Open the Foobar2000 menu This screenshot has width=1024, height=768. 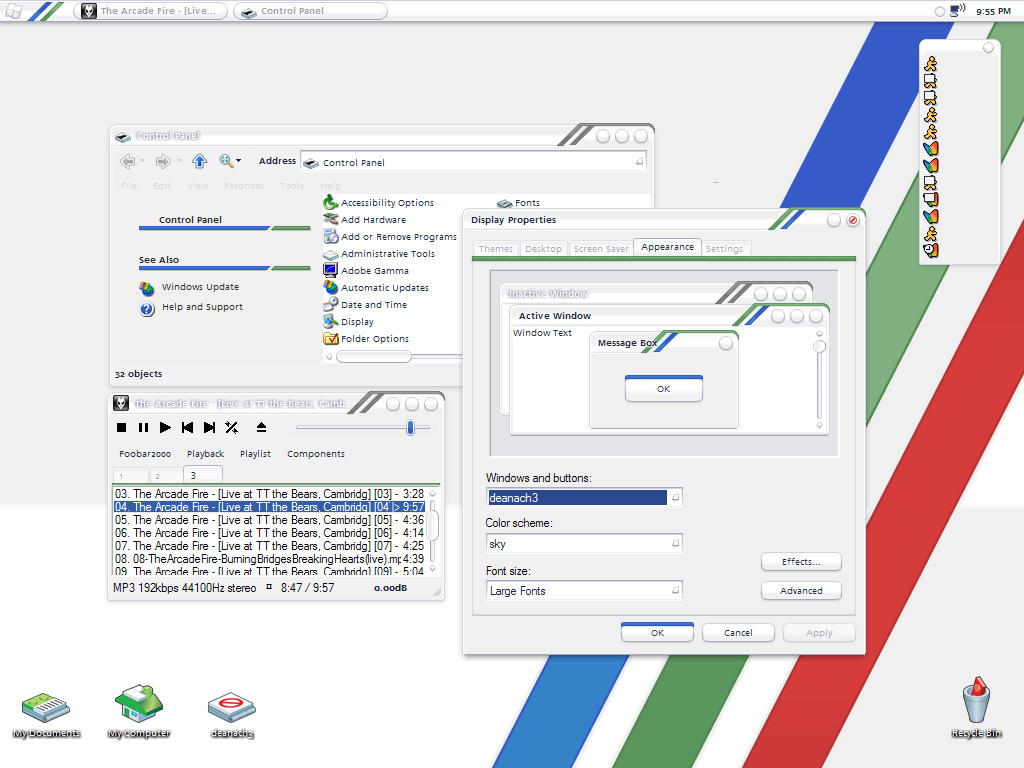pos(145,454)
